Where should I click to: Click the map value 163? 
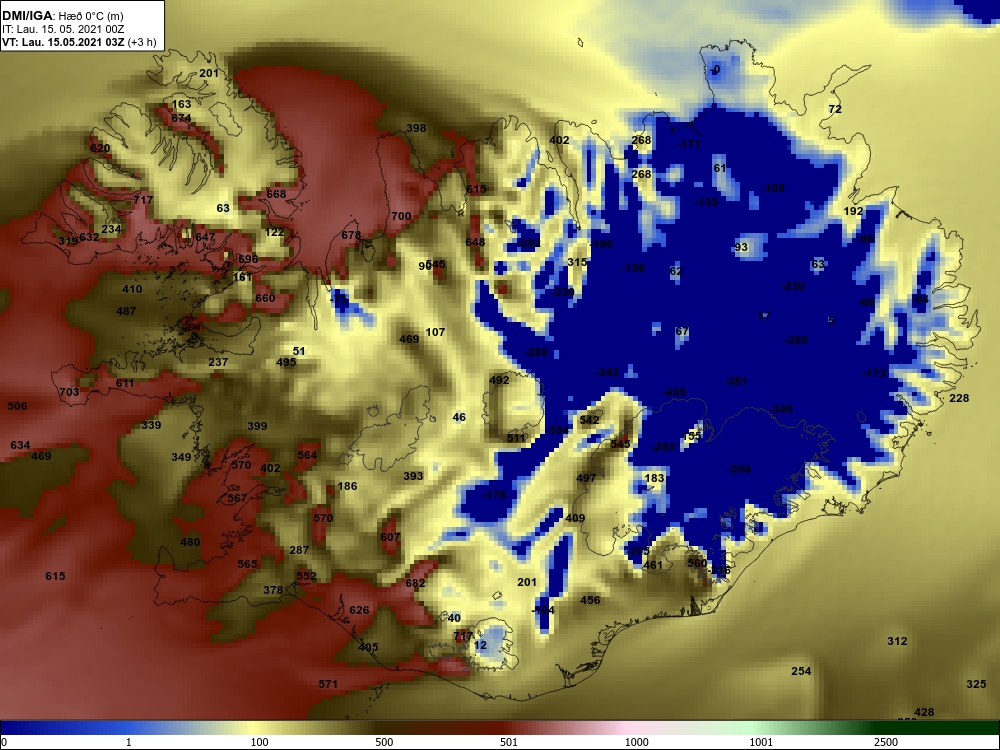point(181,104)
